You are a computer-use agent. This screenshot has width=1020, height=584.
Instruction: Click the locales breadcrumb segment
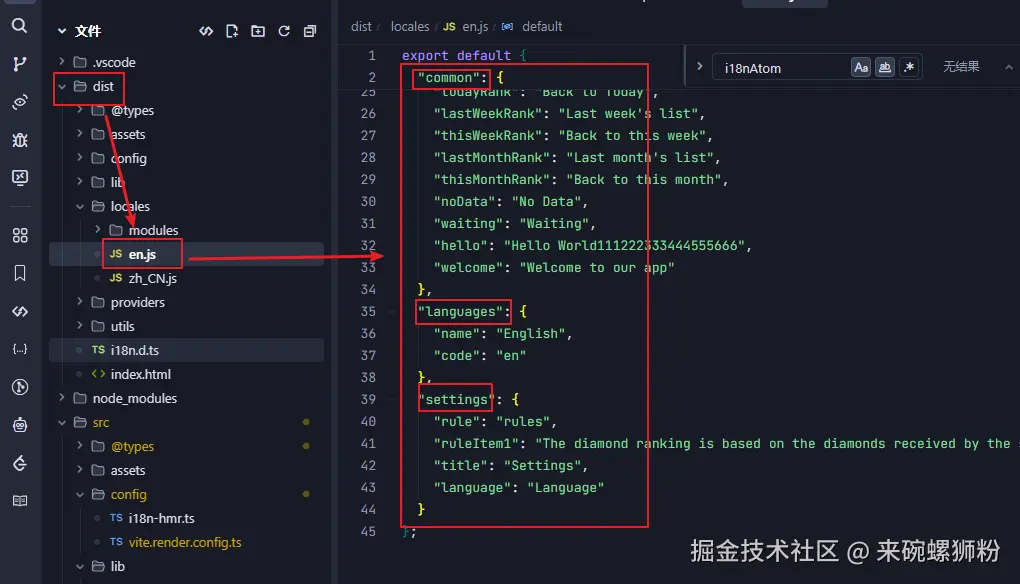(x=410, y=27)
